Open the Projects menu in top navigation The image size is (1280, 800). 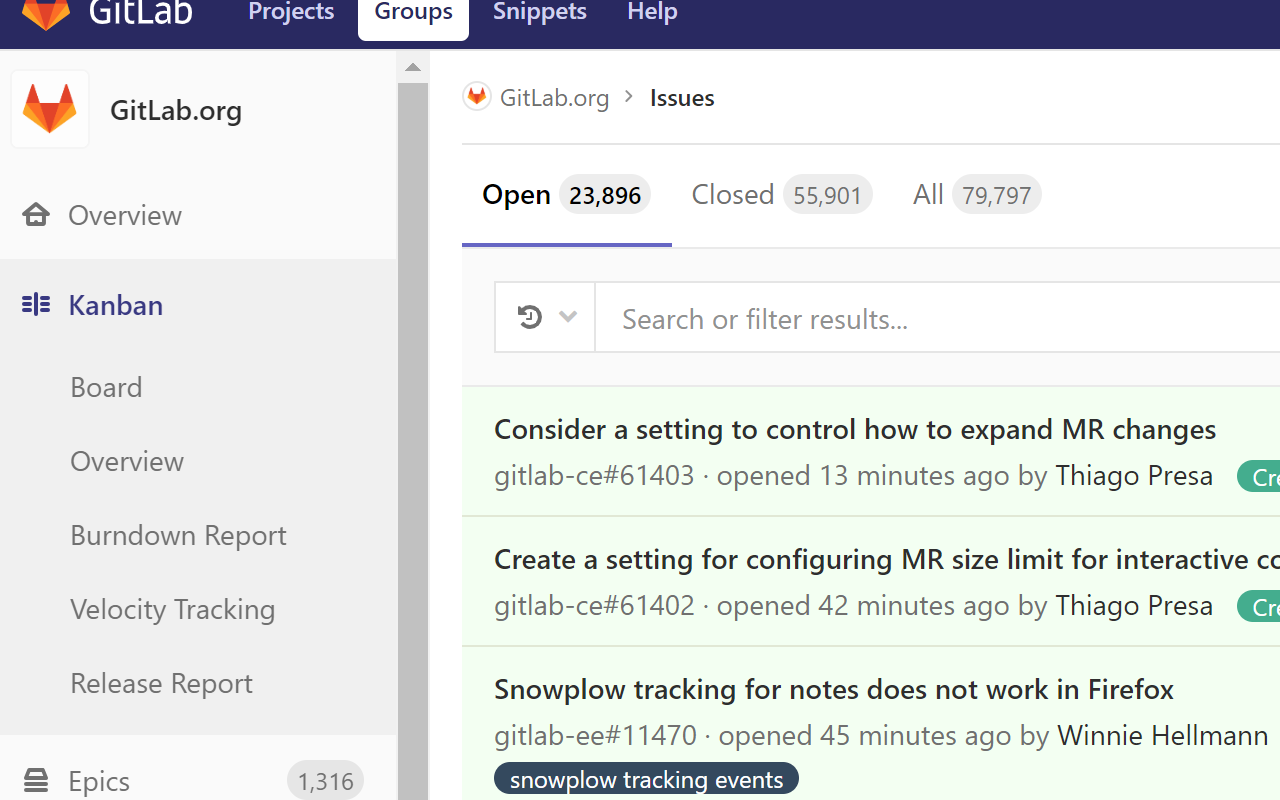click(291, 12)
